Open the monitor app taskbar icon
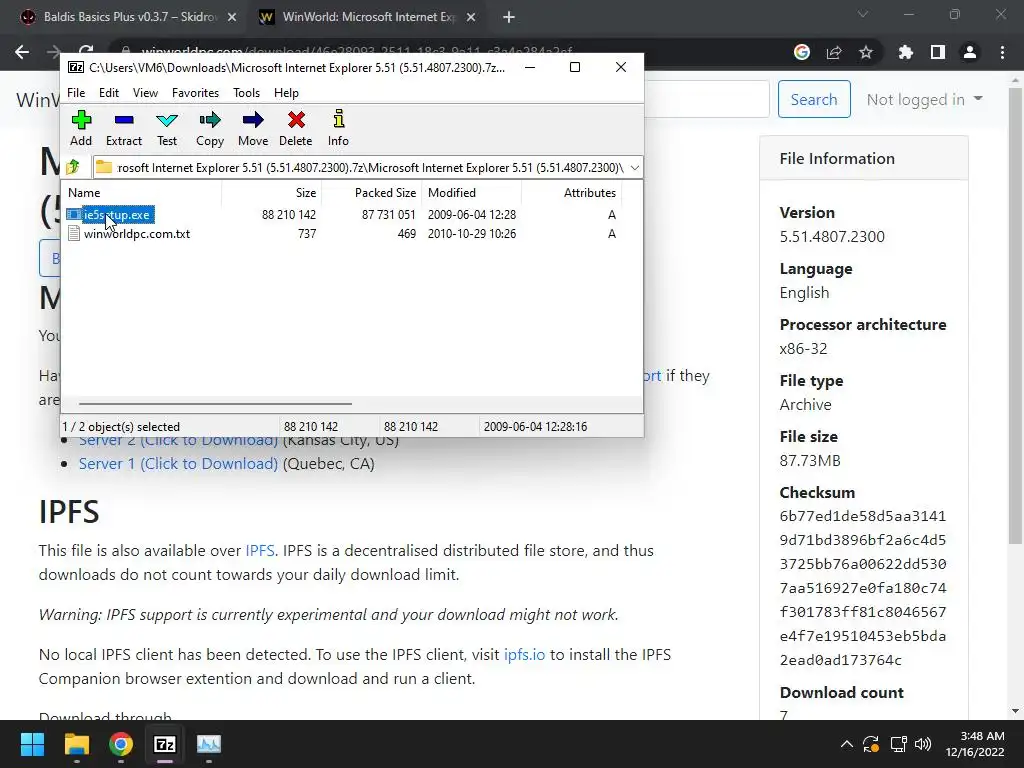Viewport: 1024px width, 768px height. [x=209, y=744]
